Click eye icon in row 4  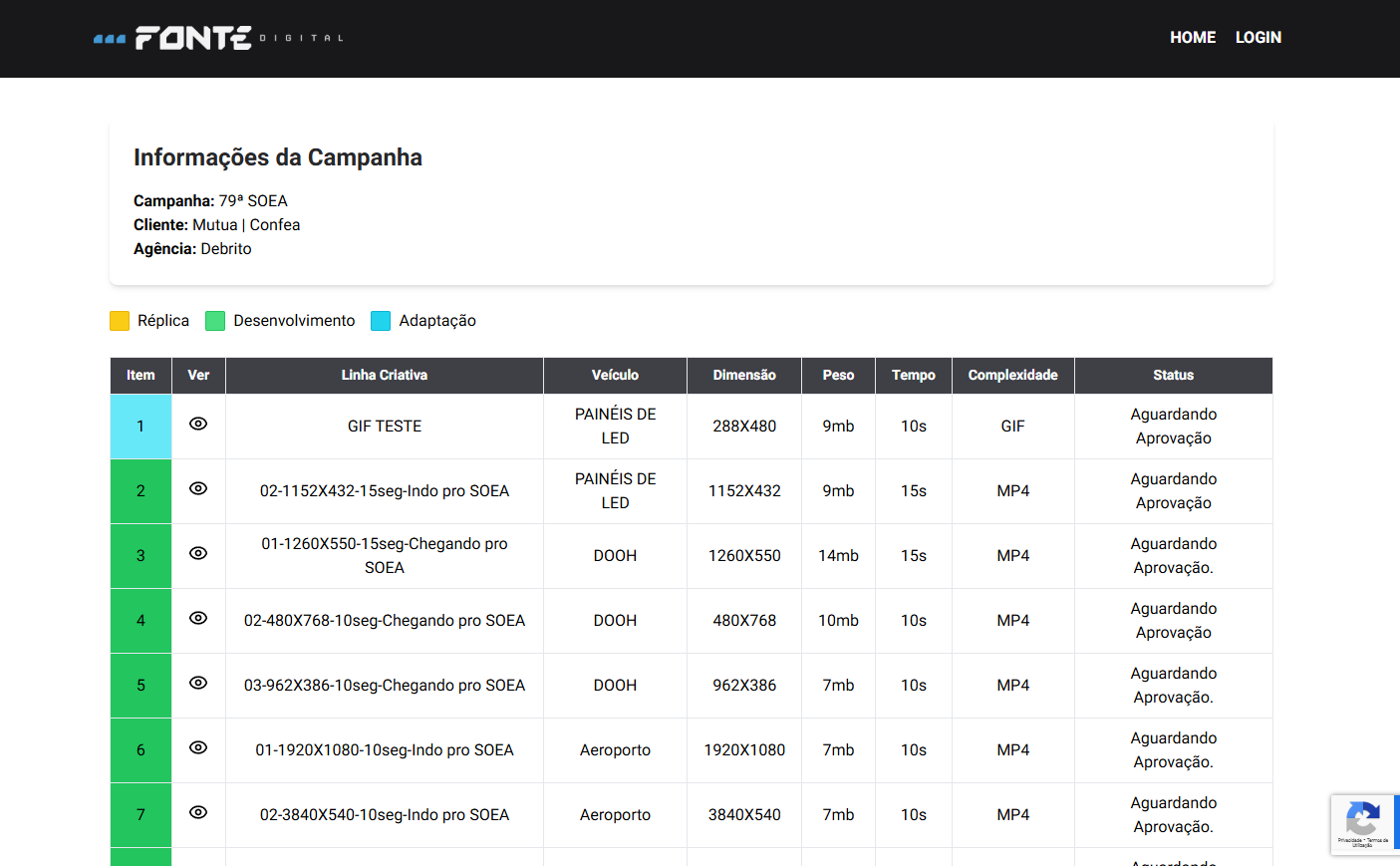click(x=198, y=618)
